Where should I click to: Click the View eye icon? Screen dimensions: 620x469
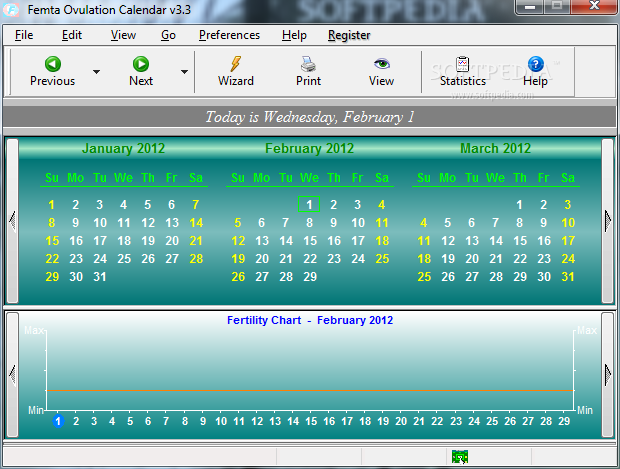[x=382, y=63]
